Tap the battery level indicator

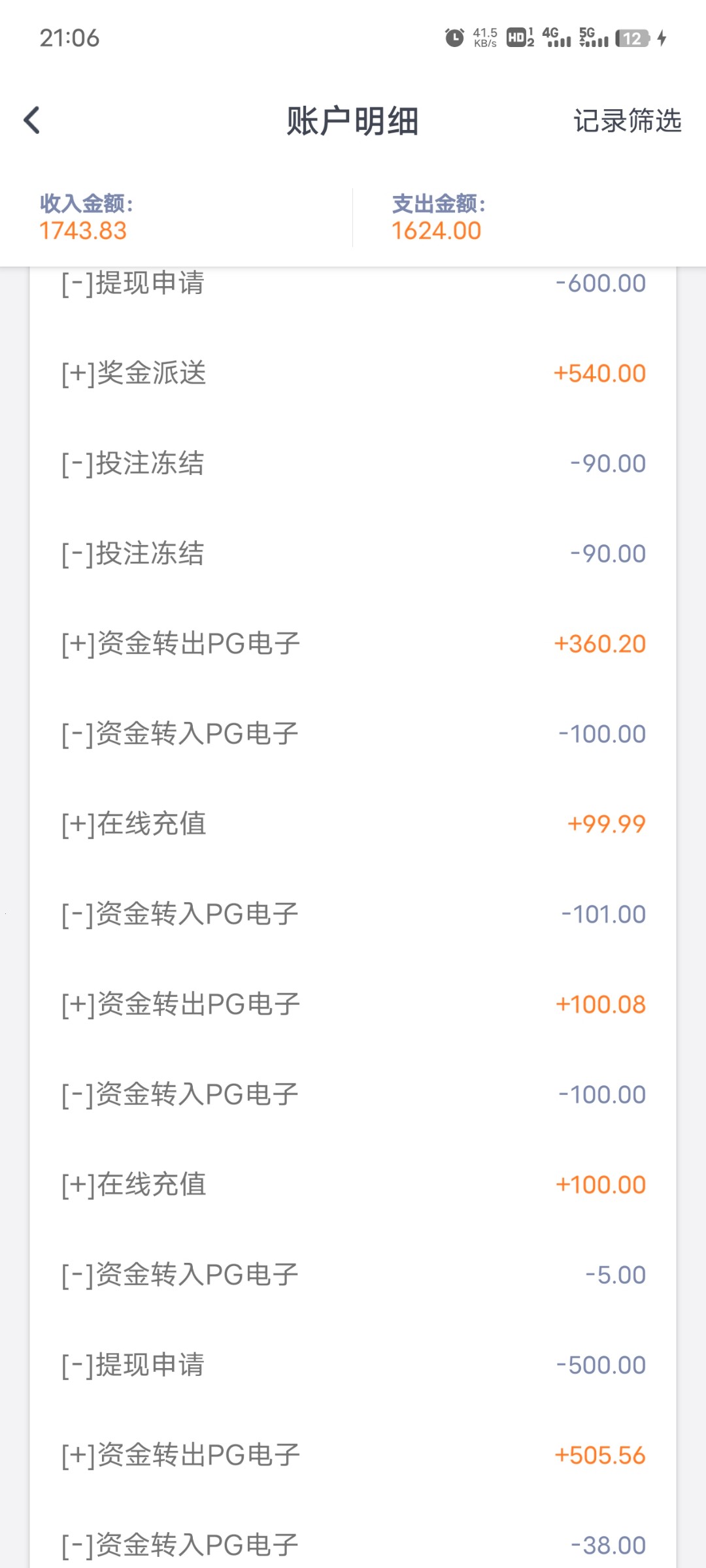pyautogui.click(x=632, y=39)
